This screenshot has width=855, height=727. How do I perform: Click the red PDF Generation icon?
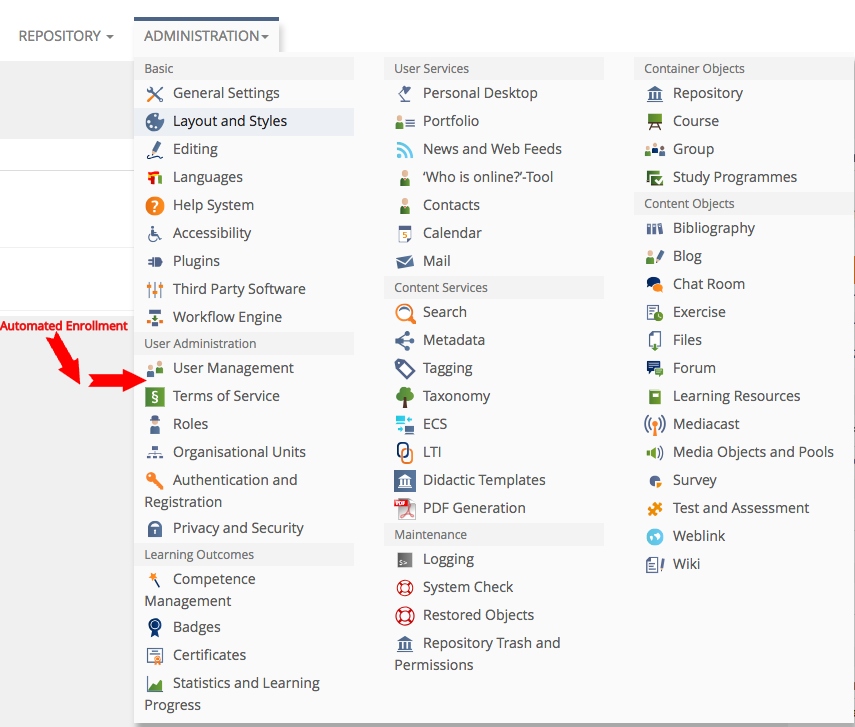[405, 509]
